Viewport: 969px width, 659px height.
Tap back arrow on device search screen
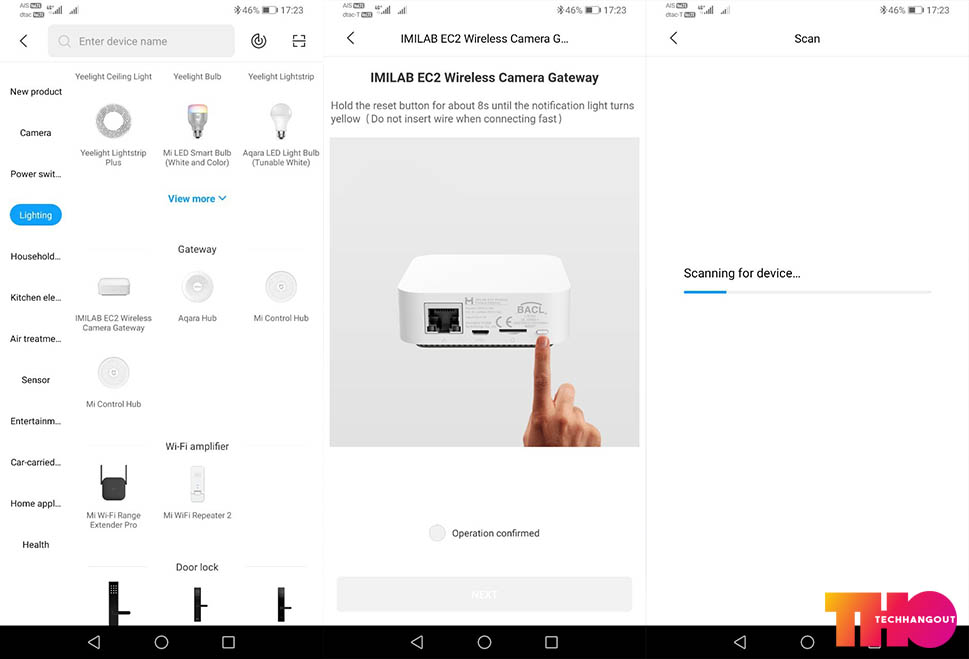(x=23, y=41)
